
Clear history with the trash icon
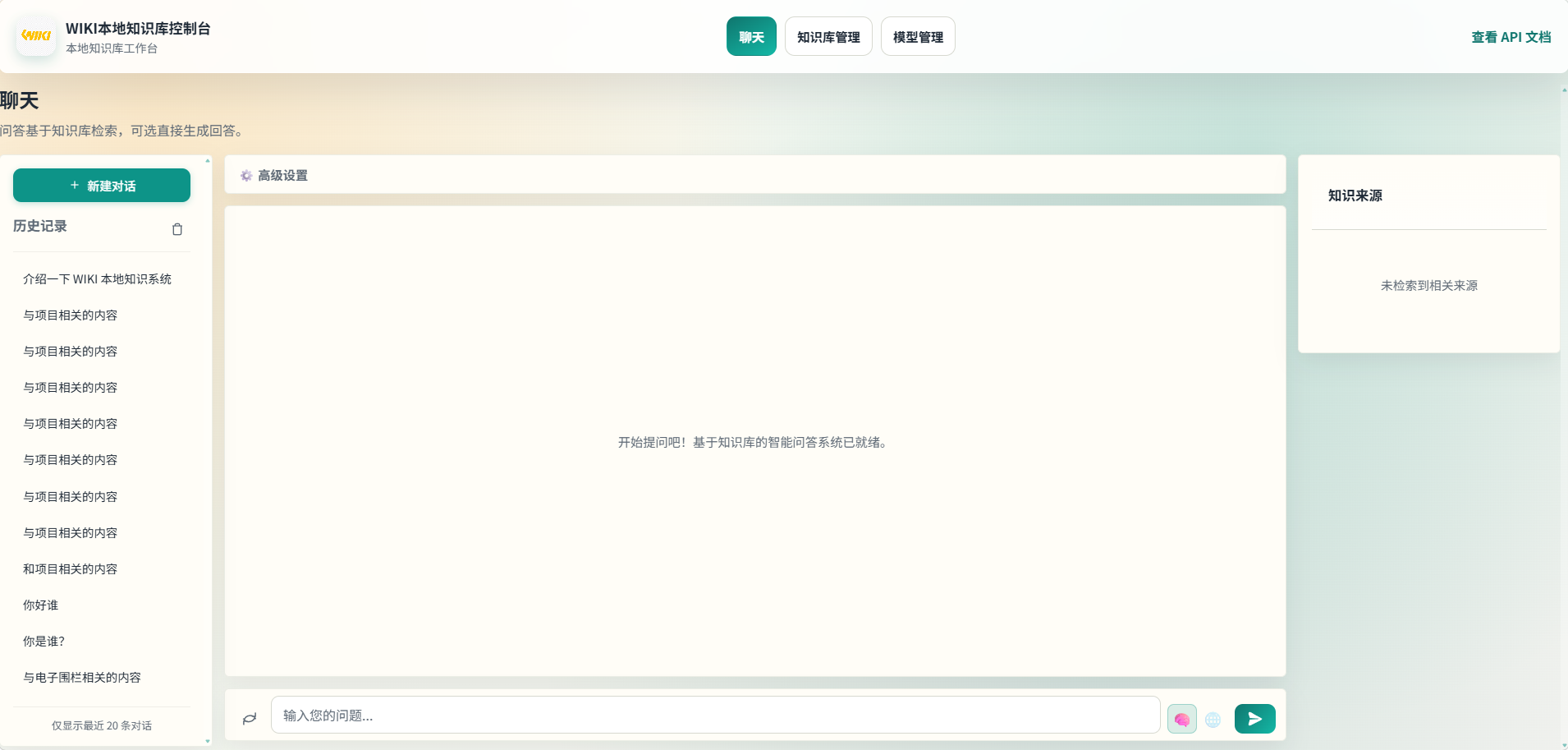(177, 229)
